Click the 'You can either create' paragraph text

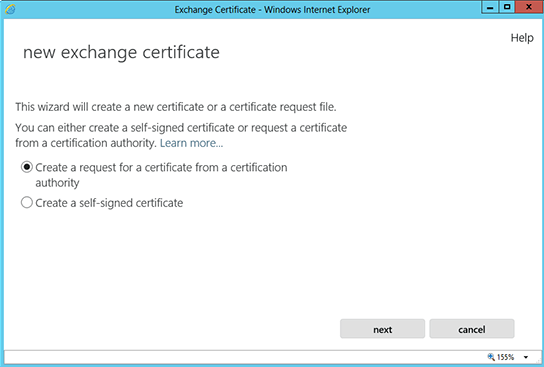tap(181, 135)
